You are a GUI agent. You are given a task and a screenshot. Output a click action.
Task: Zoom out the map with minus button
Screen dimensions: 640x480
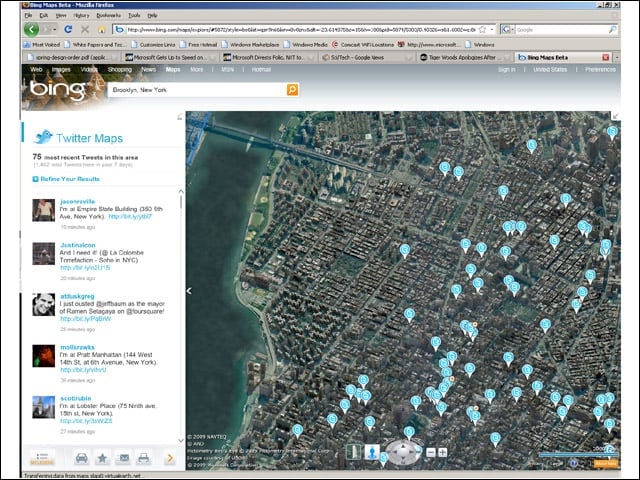[x=431, y=452]
